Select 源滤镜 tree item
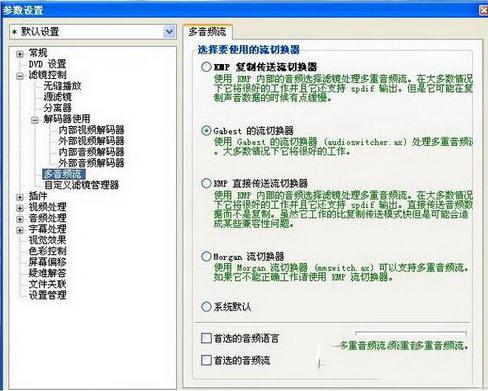 point(57,97)
